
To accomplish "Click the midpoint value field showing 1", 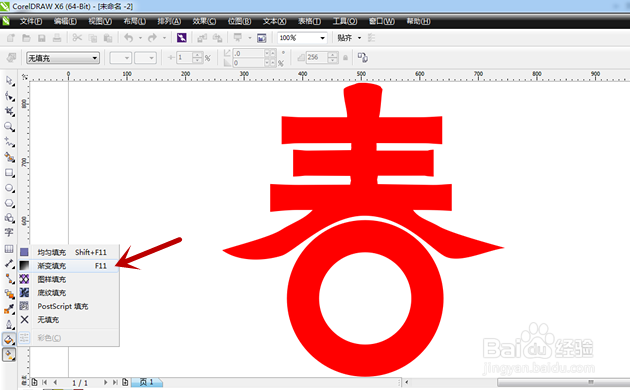I will tap(185, 58).
